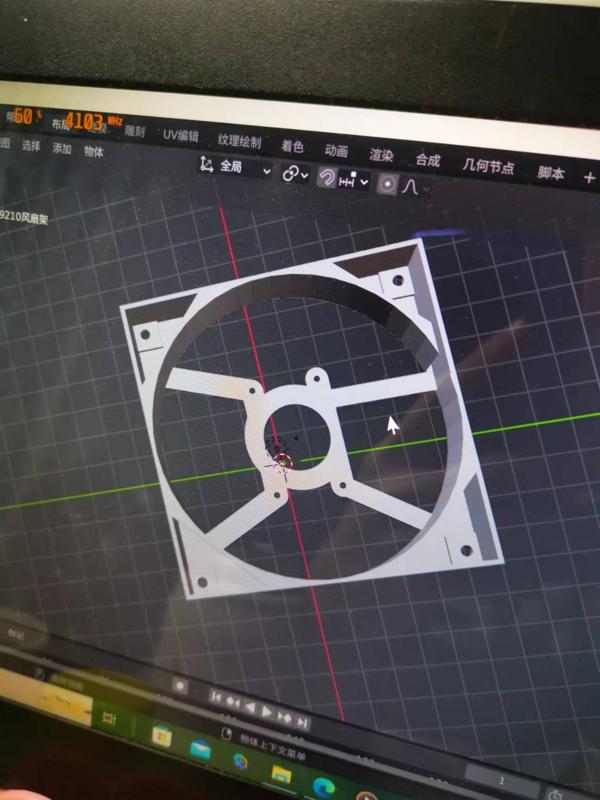Open the 添加 menu
This screenshot has height=800, width=600.
tap(62, 148)
